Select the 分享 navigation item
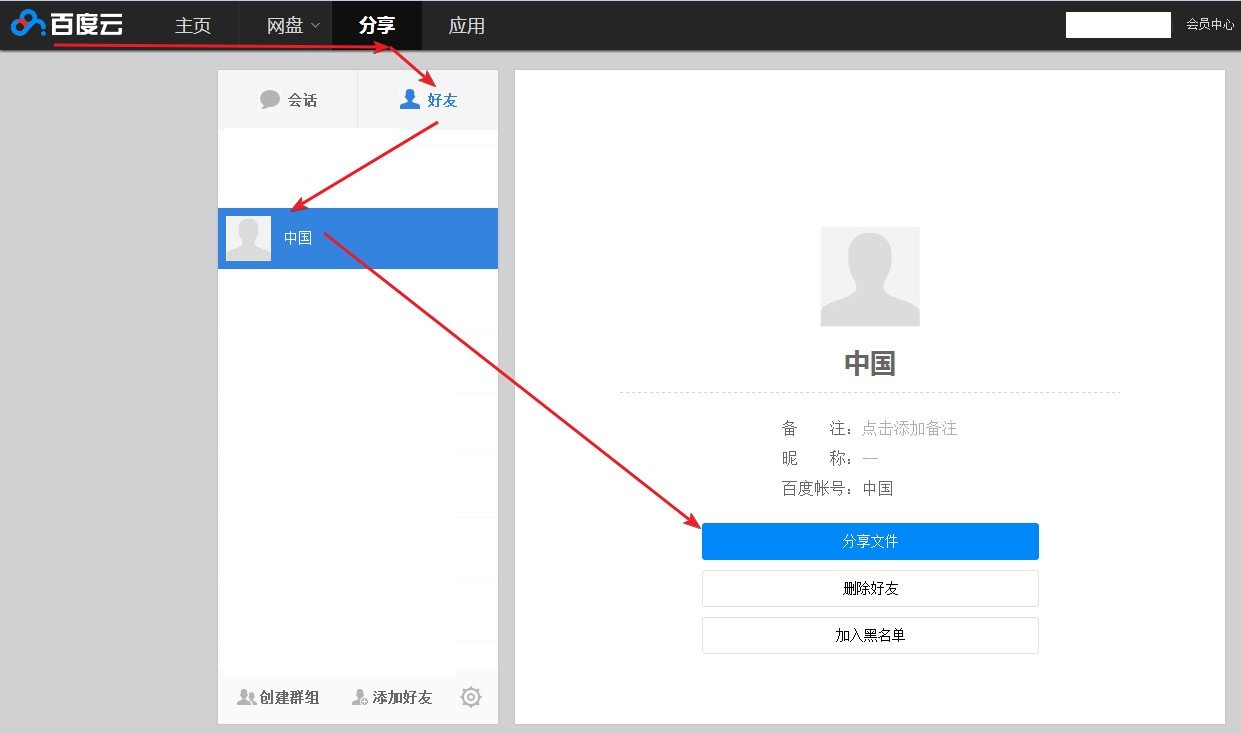1241x734 pixels. (377, 25)
